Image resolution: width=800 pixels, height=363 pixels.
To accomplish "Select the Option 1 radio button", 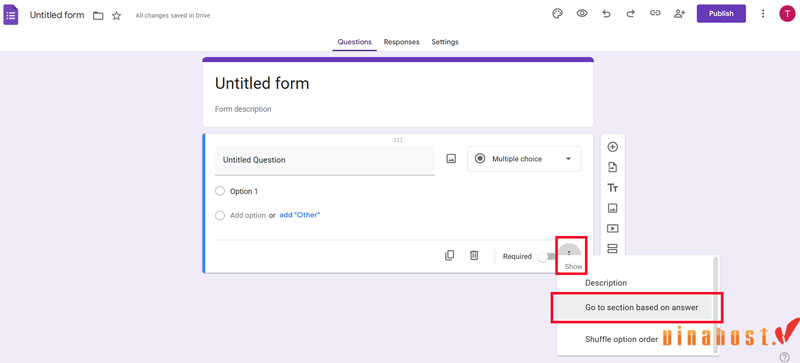I will click(x=220, y=191).
